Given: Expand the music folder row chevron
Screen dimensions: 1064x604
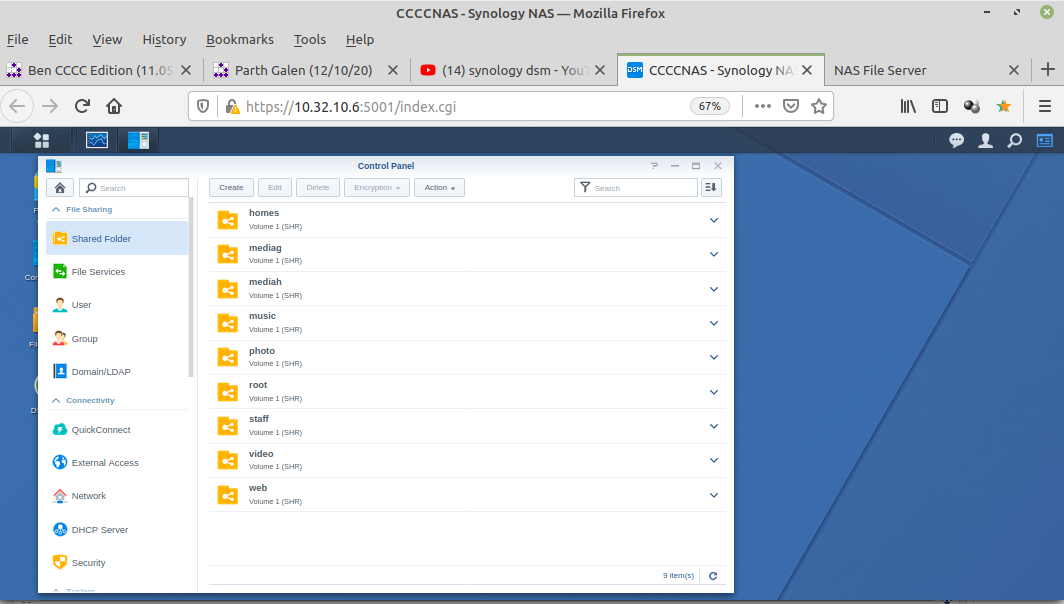Looking at the screenshot, I should click(714, 323).
